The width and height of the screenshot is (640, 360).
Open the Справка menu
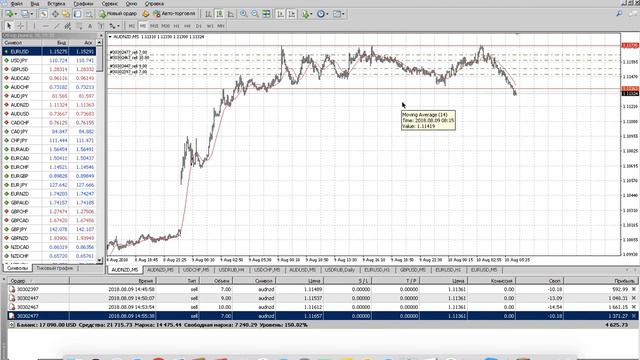coord(154,4)
